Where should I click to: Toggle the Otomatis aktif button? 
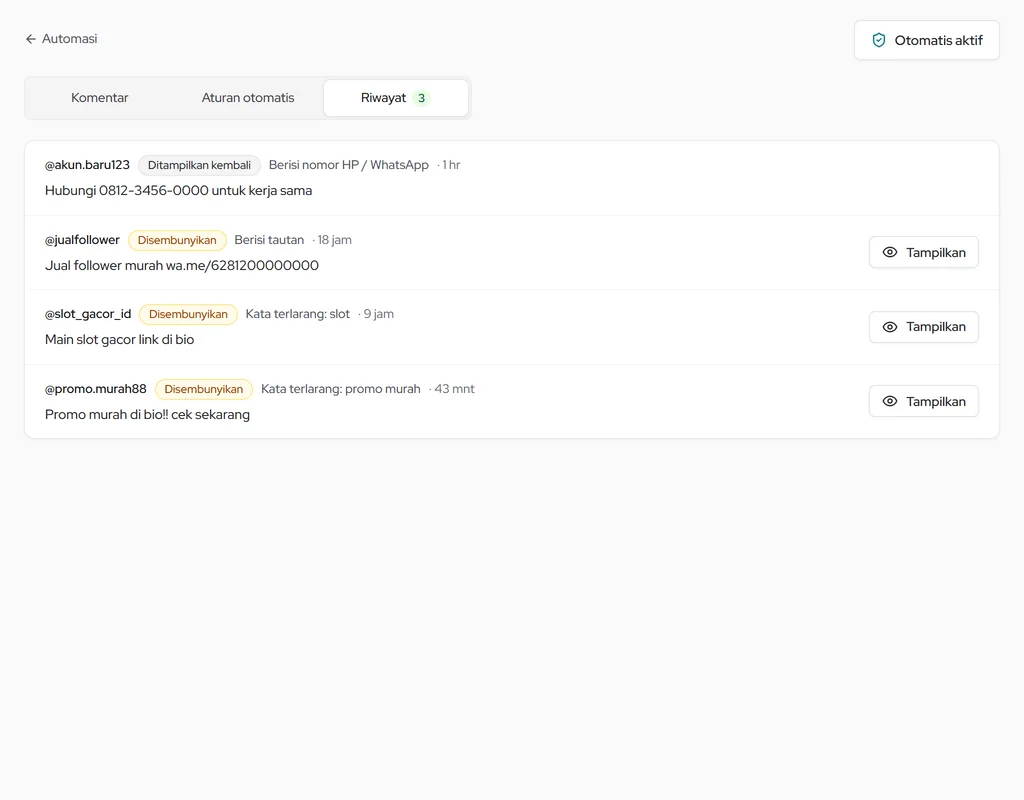[927, 40]
